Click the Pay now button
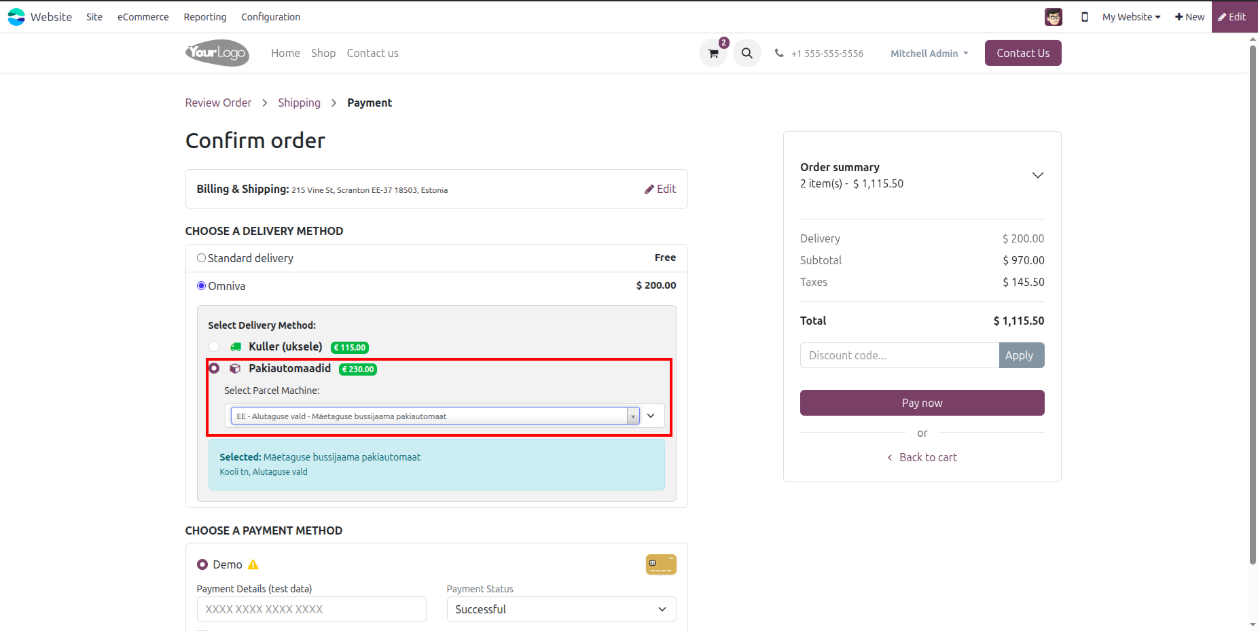The height and width of the screenshot is (631, 1258). (921, 403)
